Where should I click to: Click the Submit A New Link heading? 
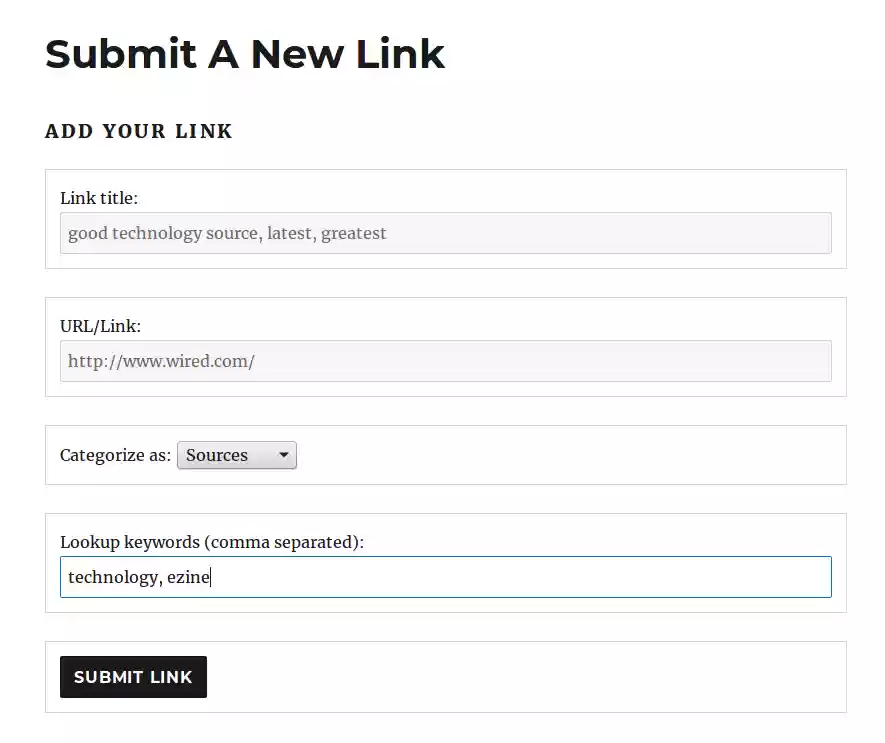click(x=244, y=55)
